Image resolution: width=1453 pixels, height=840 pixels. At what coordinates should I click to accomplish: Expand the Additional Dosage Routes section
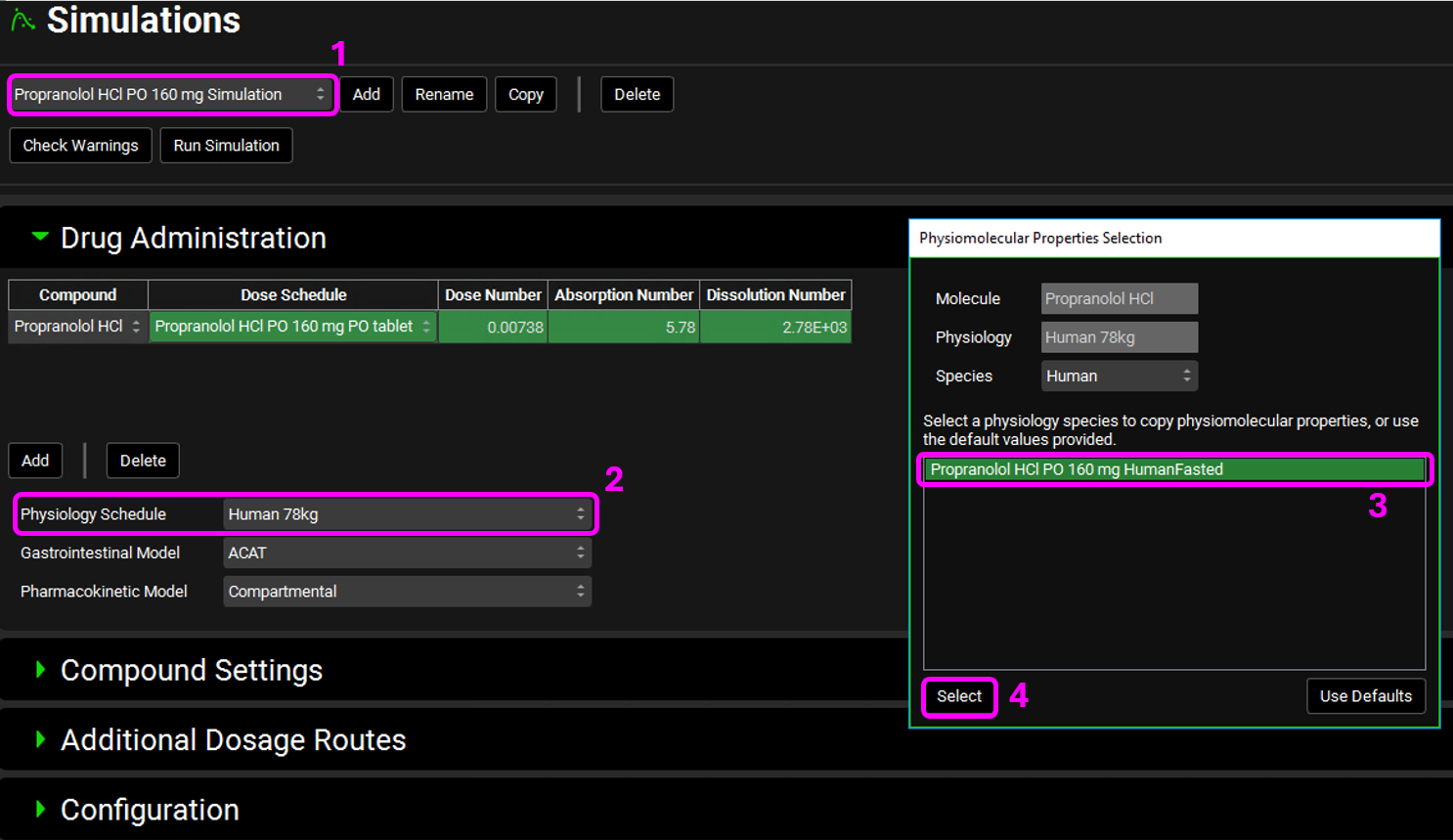(x=40, y=739)
